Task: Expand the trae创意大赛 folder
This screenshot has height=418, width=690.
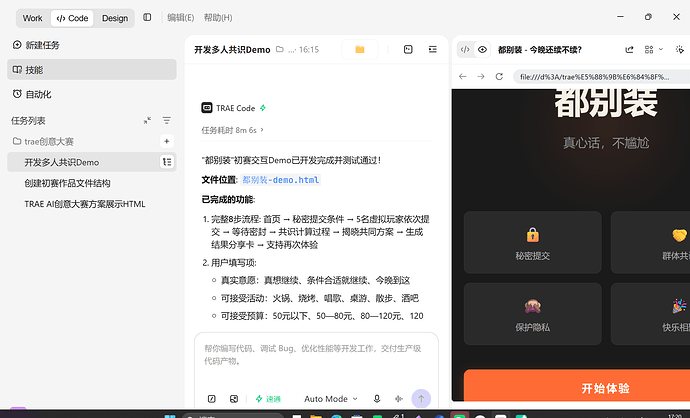Action: click(43, 141)
